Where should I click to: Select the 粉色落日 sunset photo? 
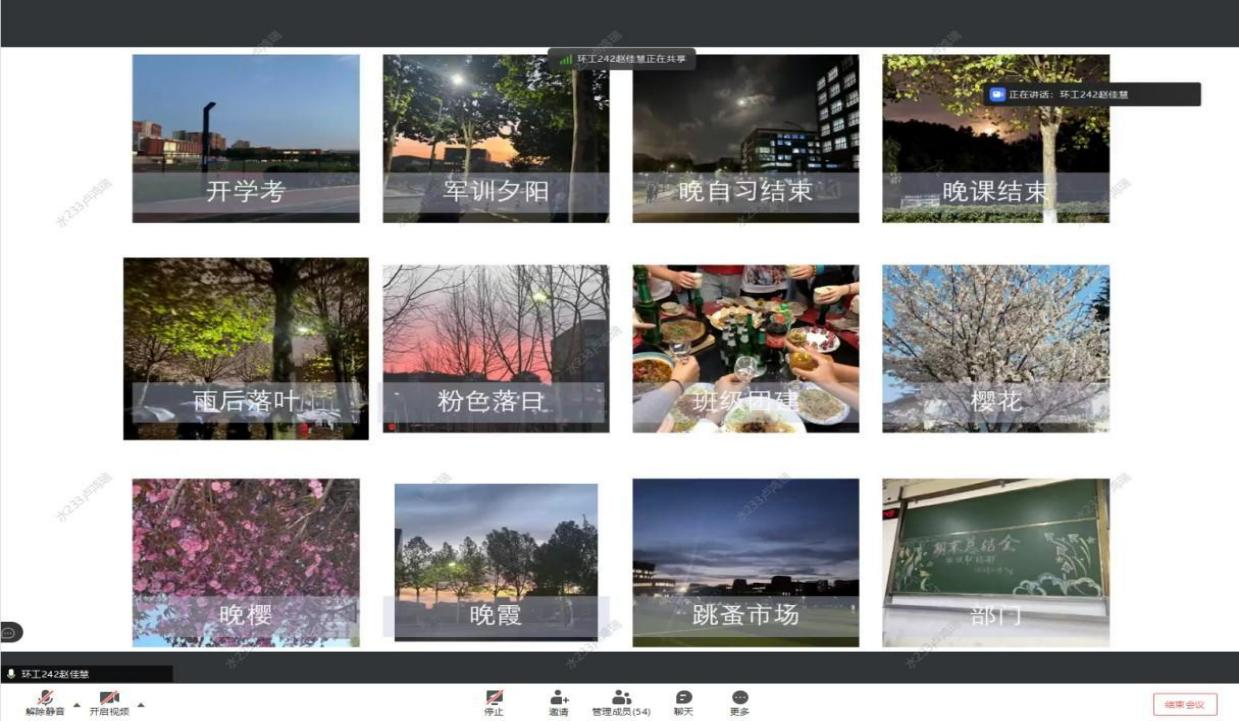(x=496, y=348)
